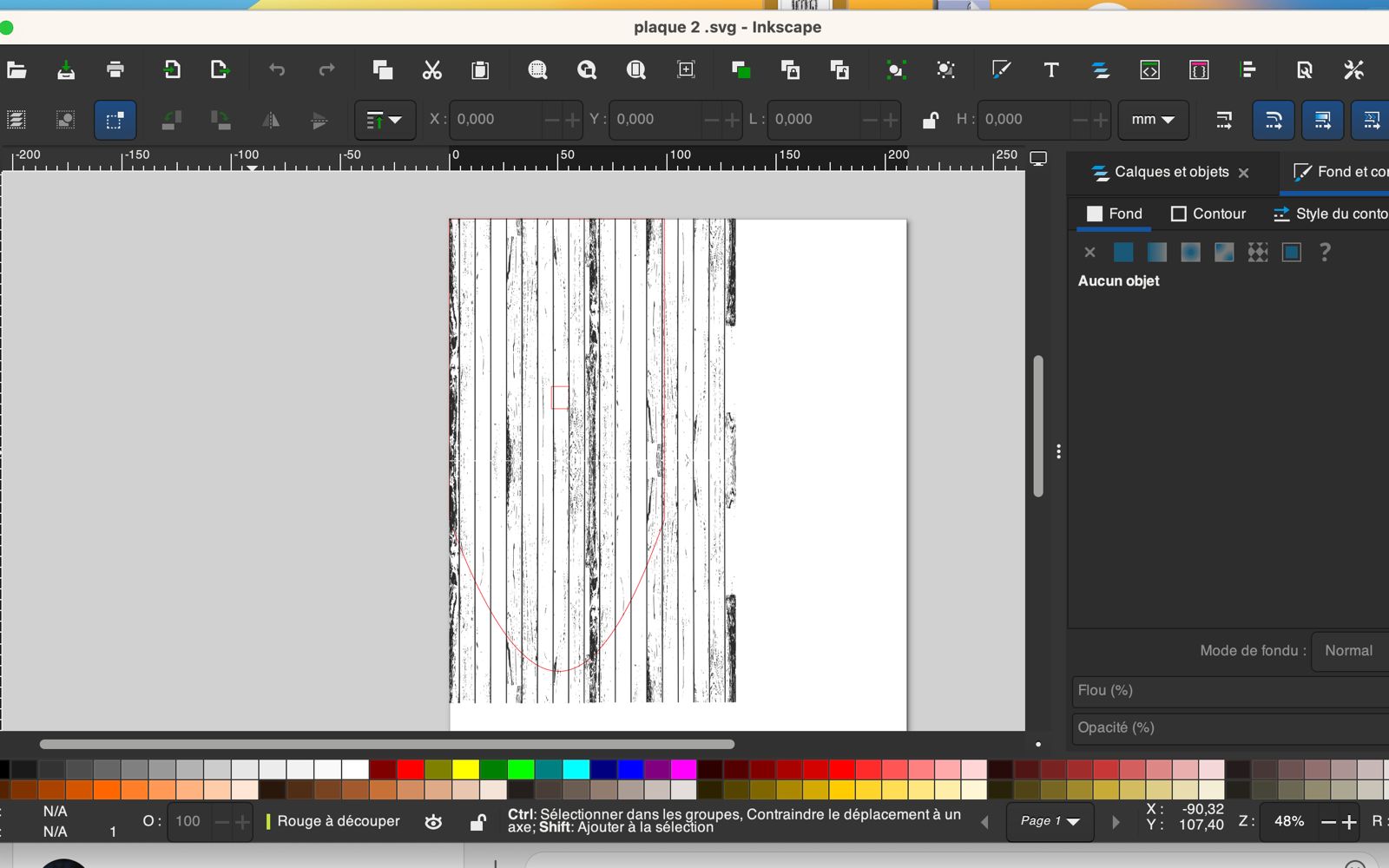Viewport: 1389px width, 868px height.
Task: Open the Text and font tool icon
Action: click(1050, 70)
